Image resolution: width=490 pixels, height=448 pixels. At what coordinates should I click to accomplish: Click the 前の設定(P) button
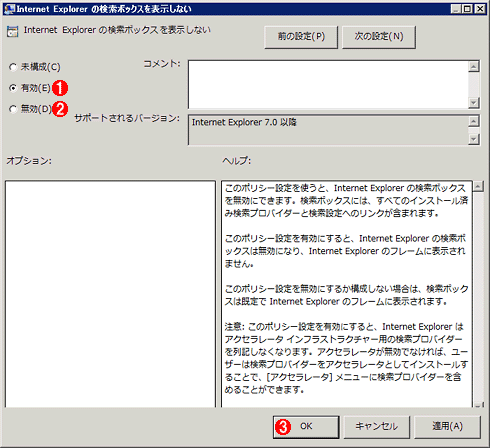(301, 37)
